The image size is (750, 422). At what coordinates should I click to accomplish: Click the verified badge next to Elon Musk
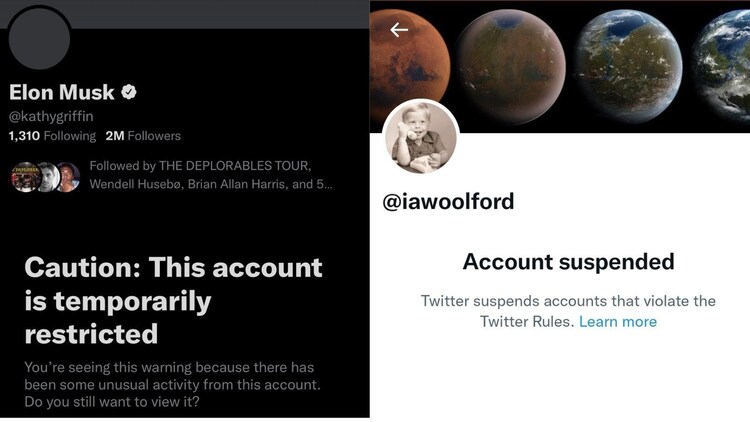(129, 91)
